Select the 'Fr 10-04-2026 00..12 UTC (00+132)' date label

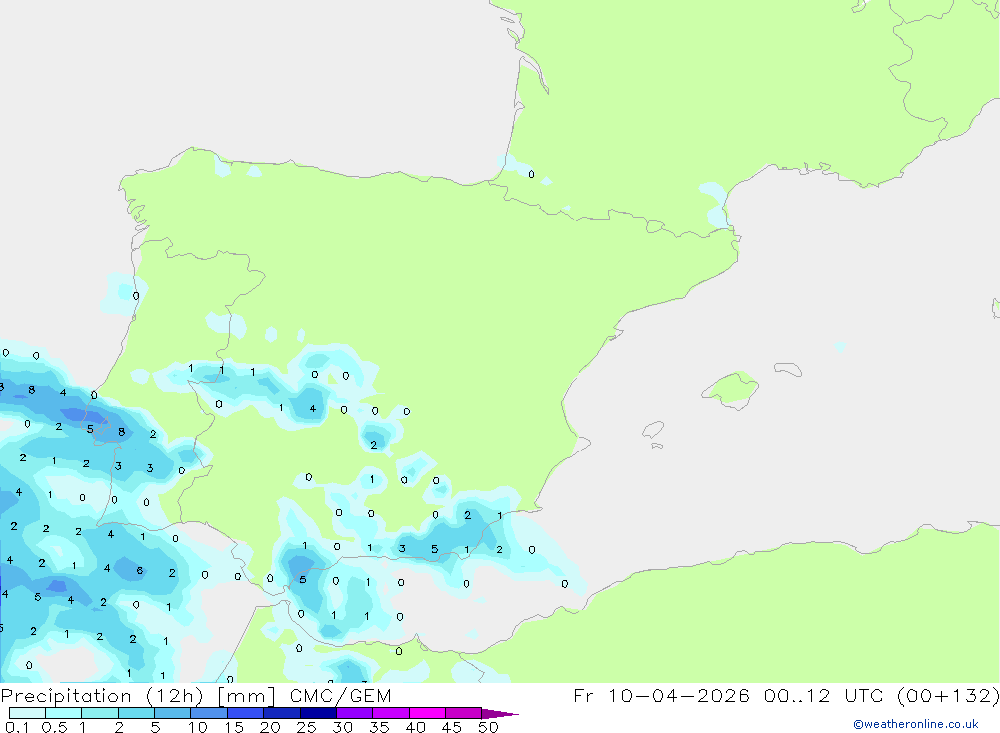point(786,696)
